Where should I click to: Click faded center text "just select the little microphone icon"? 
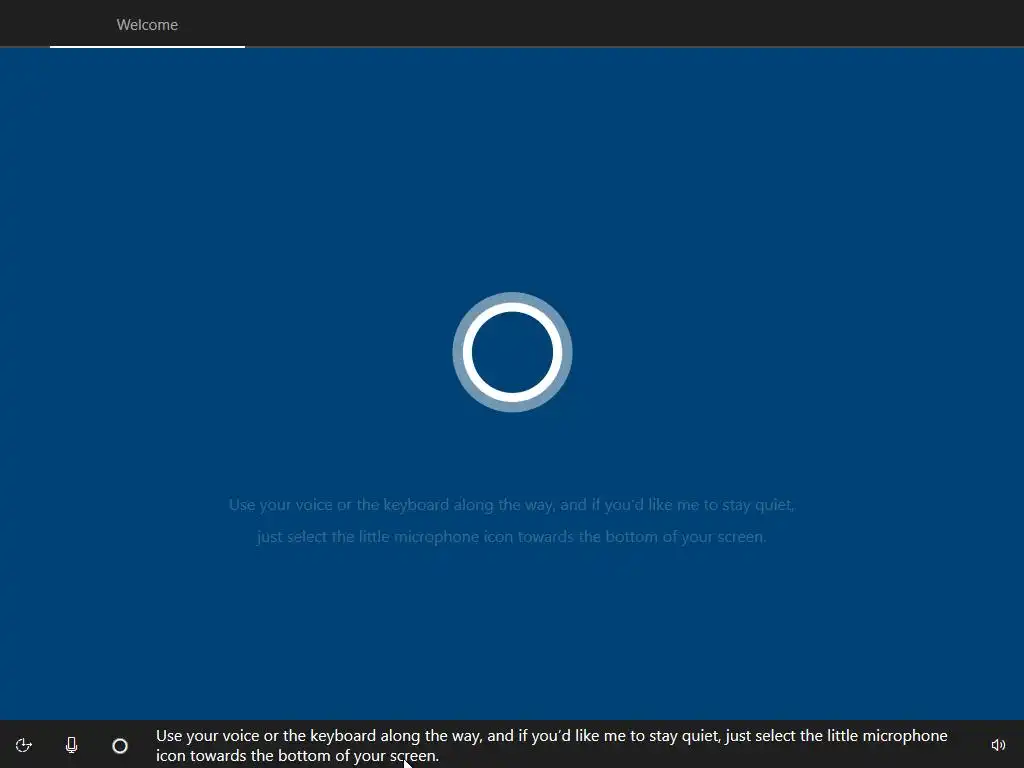385,537
